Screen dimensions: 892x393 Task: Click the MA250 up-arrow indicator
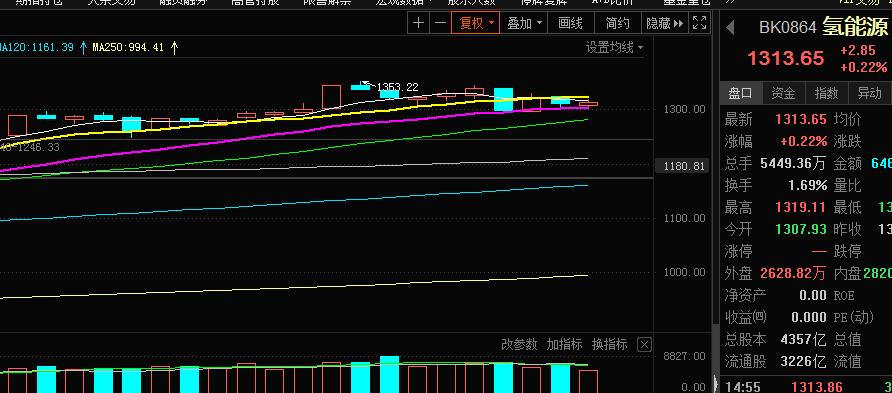tap(174, 48)
